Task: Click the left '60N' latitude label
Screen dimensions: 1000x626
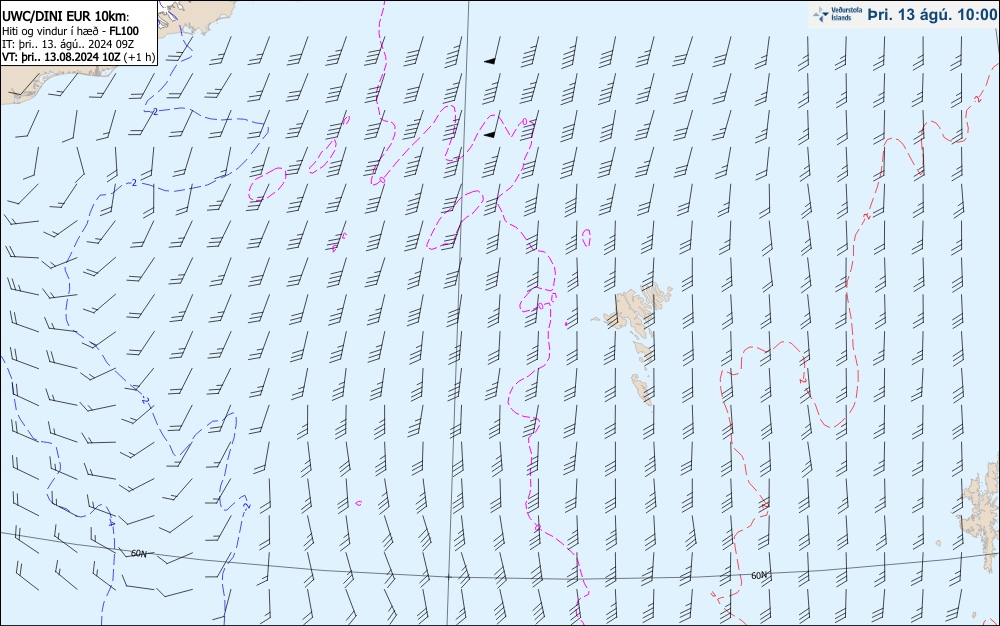Action: (x=138, y=553)
